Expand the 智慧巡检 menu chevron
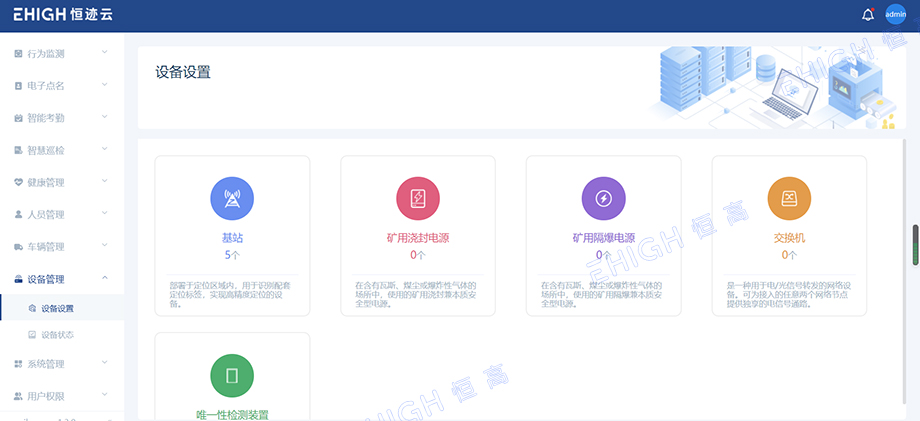920x421 pixels. pos(105,150)
